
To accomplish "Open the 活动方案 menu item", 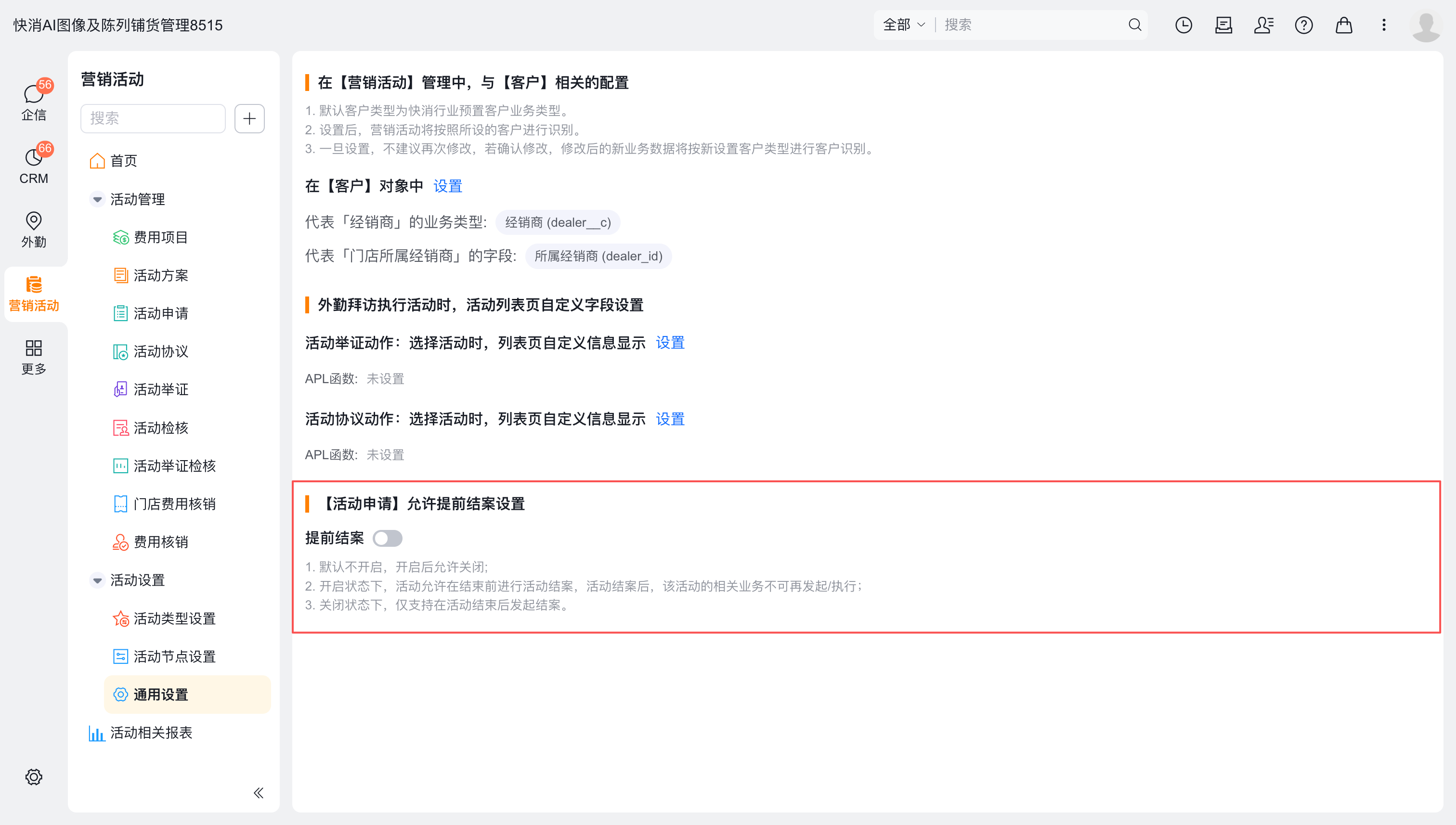I will (x=151, y=275).
